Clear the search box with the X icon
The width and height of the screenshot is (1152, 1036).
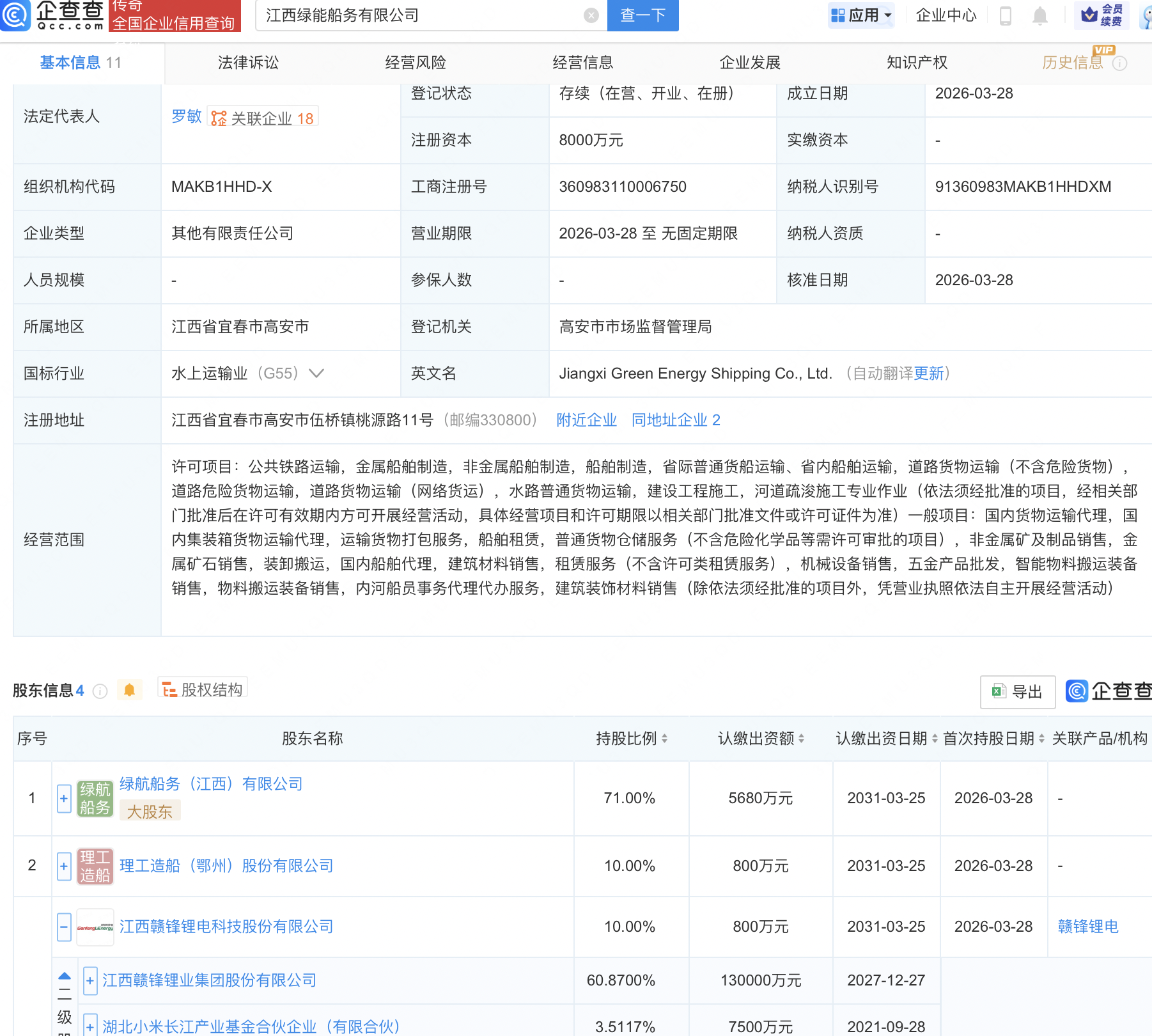click(x=590, y=15)
